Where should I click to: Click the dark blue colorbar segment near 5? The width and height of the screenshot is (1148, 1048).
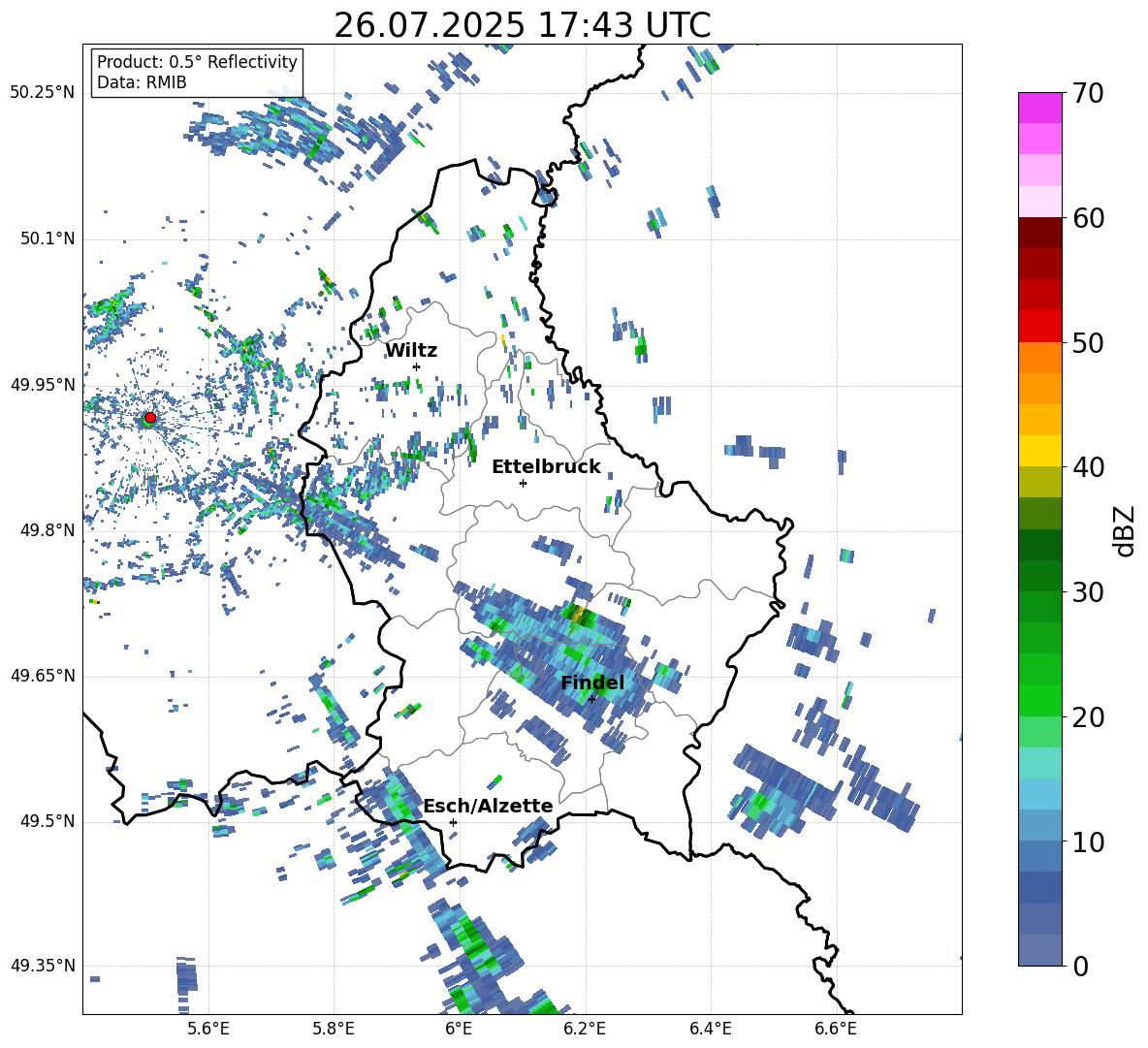(x=1040, y=887)
